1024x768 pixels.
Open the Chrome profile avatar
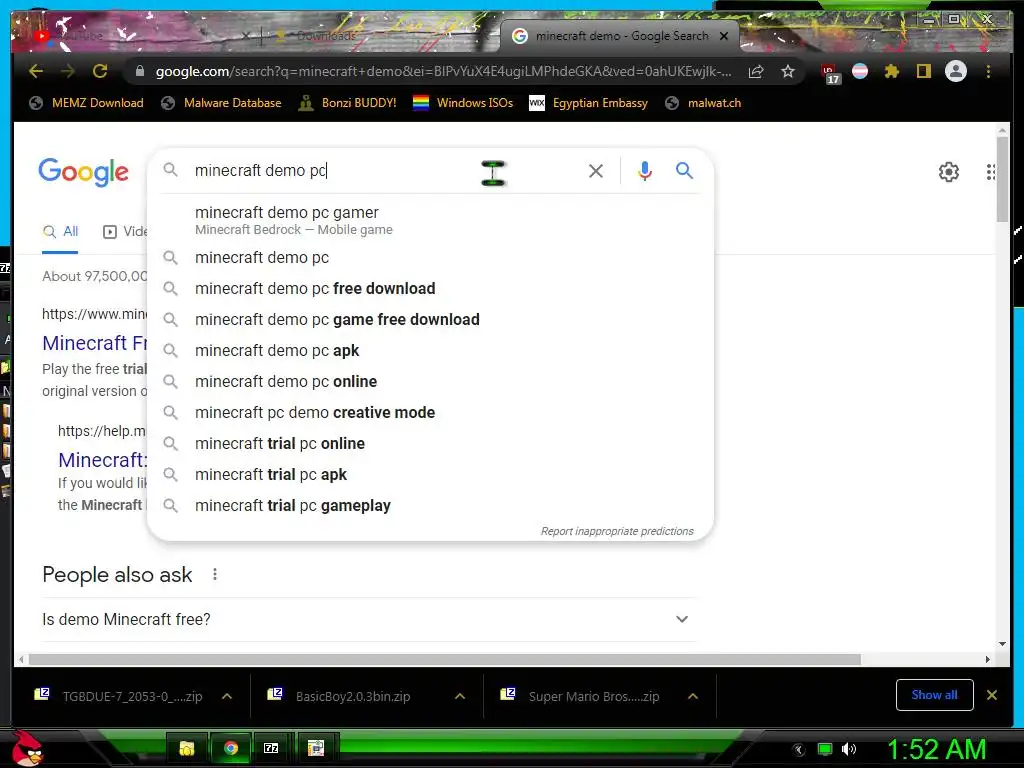955,71
